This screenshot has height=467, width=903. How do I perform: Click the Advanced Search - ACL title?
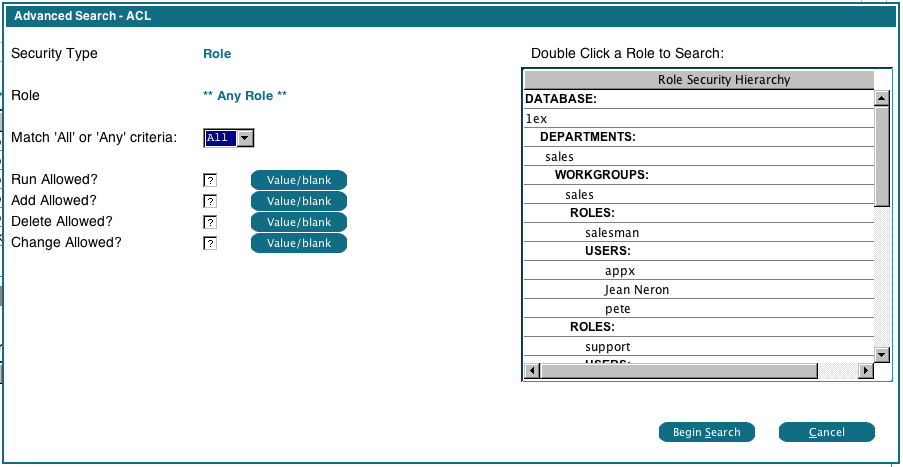(x=82, y=16)
